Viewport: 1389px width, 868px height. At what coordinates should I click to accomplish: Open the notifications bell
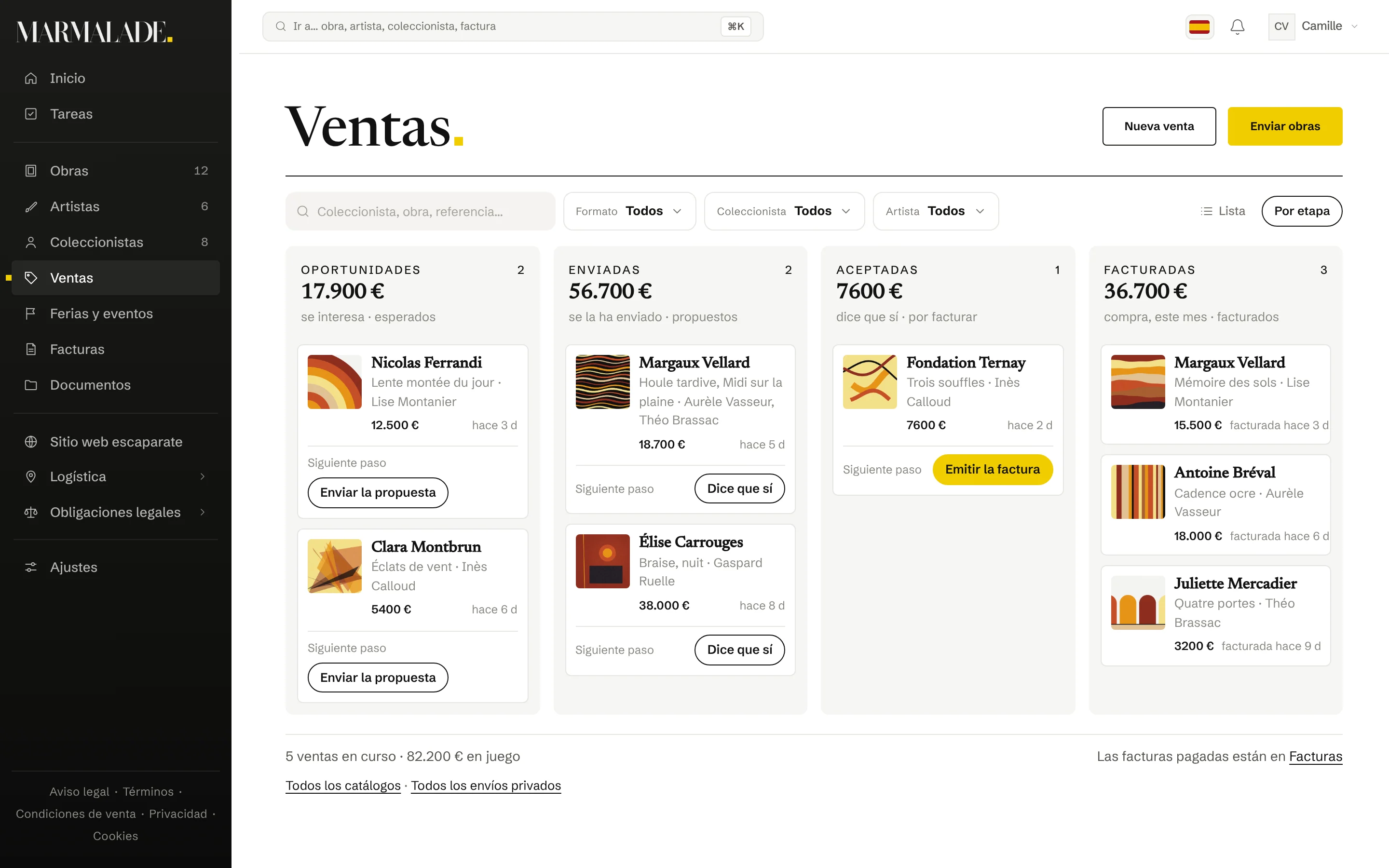pyautogui.click(x=1237, y=27)
